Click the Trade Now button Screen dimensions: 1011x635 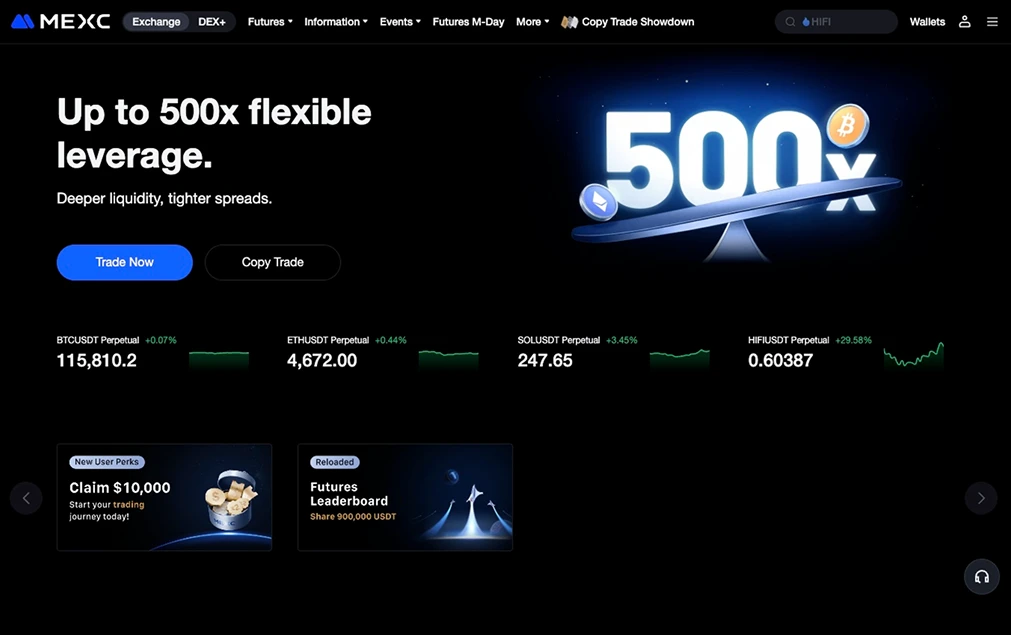[124, 262]
